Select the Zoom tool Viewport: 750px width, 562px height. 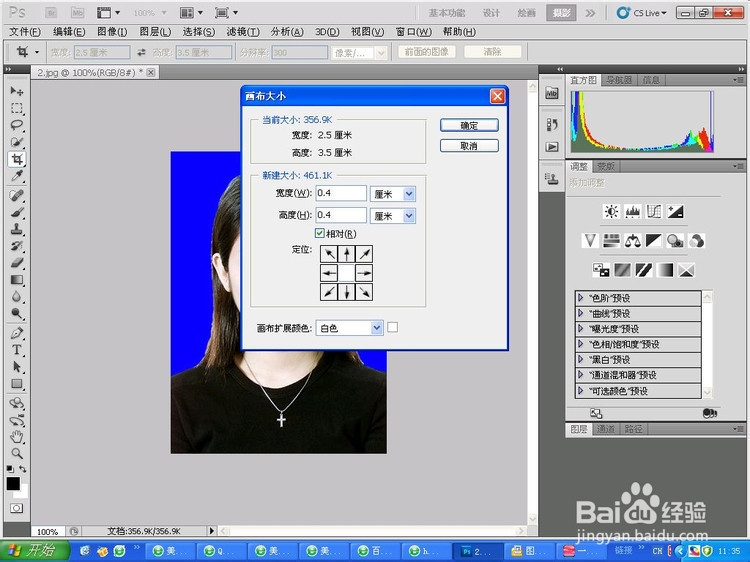click(17, 453)
